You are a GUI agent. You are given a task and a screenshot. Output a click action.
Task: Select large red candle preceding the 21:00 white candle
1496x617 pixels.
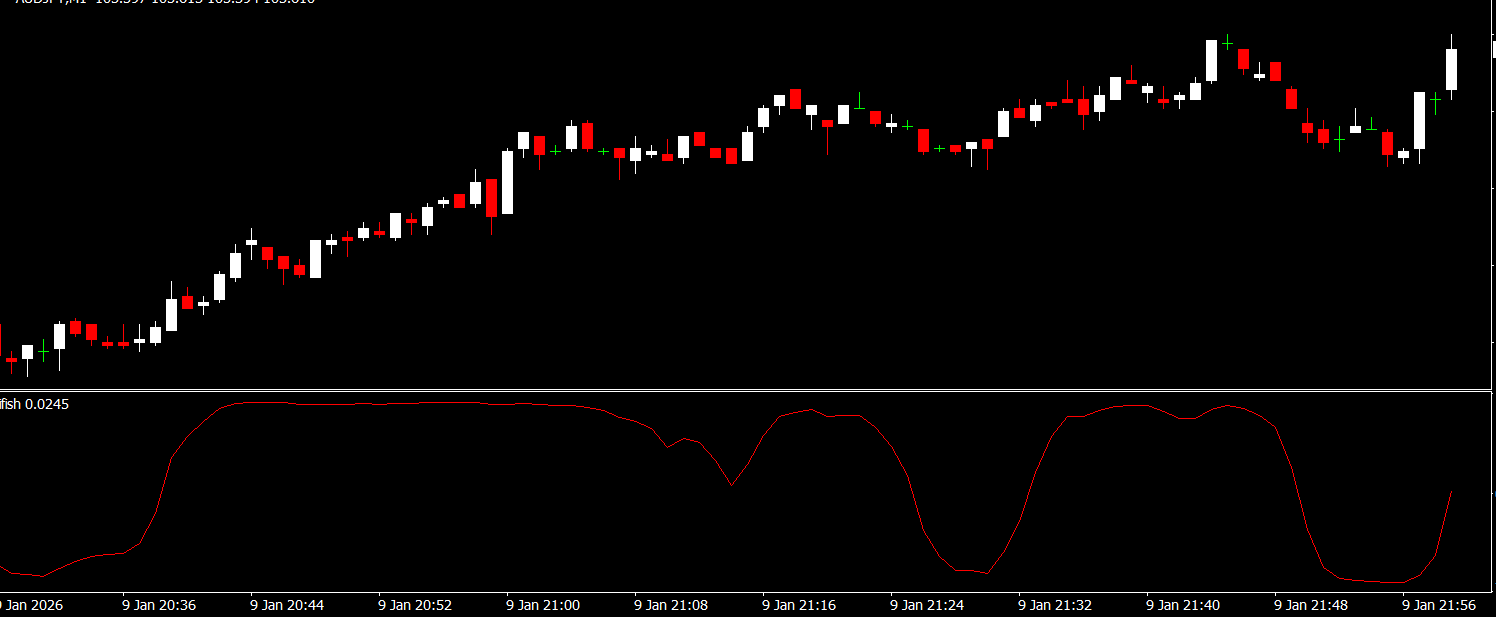[x=491, y=198]
